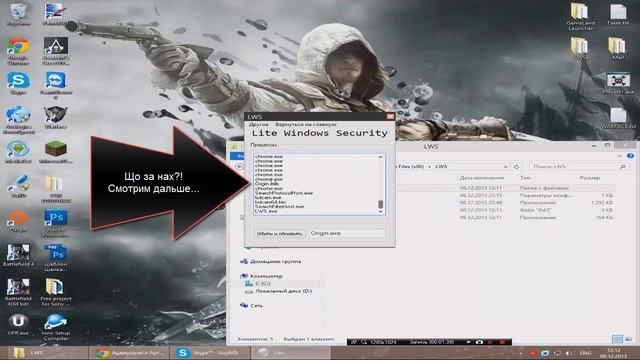Select bdcam64.bin in the process list
The height and width of the screenshot is (360, 640).
click(x=270, y=202)
